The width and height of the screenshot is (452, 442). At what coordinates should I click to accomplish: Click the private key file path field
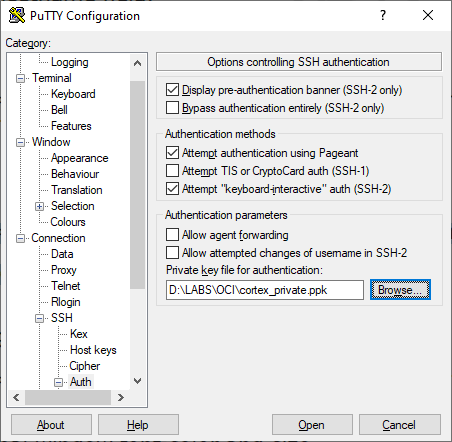[x=265, y=290]
